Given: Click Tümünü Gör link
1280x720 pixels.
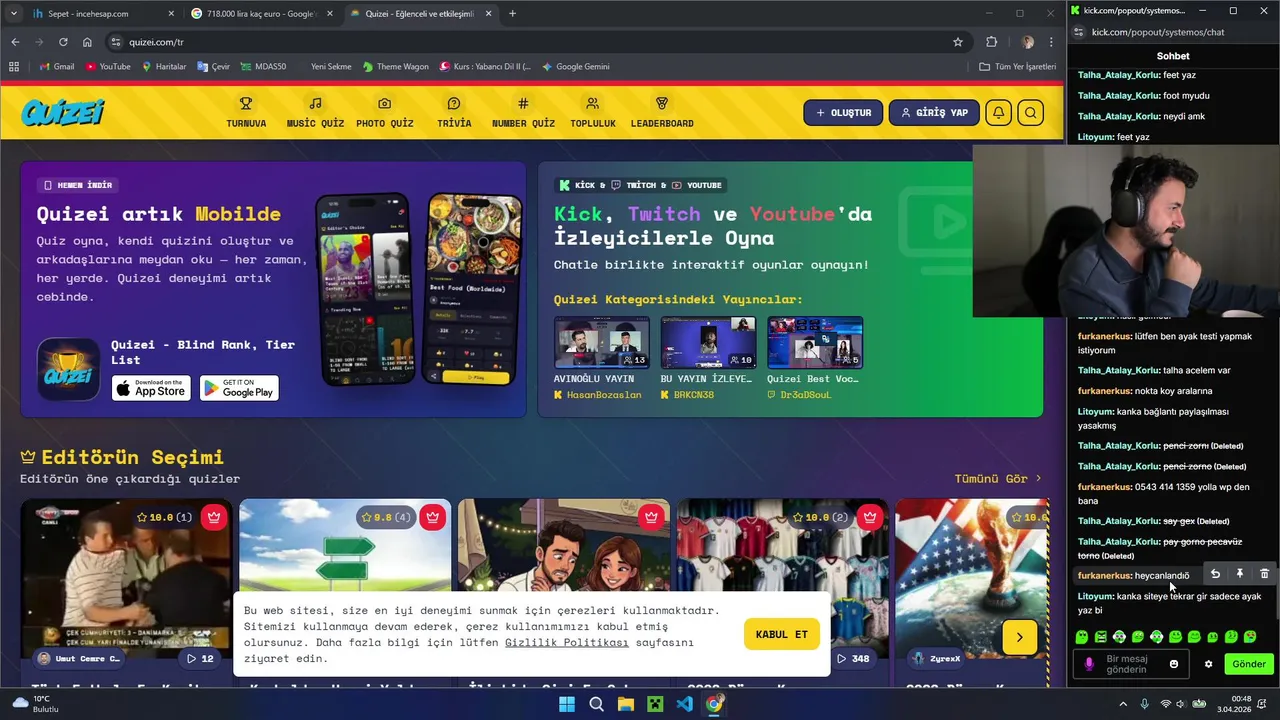Looking at the screenshot, I should click(998, 479).
